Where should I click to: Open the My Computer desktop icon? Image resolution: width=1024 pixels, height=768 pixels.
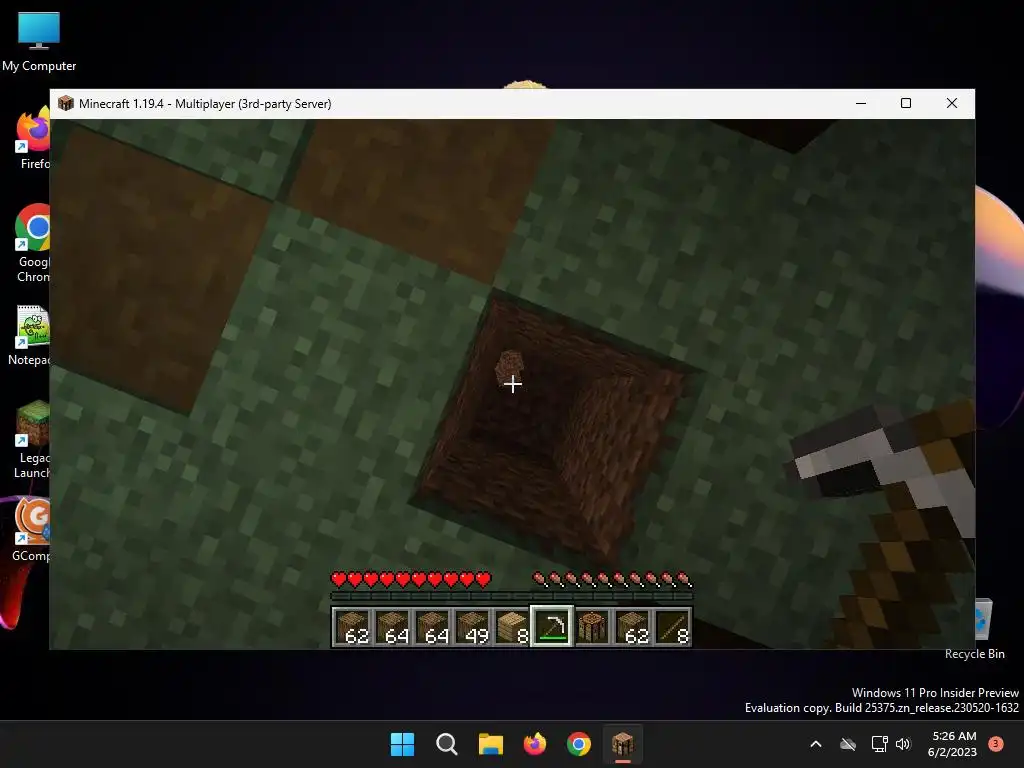point(39,42)
